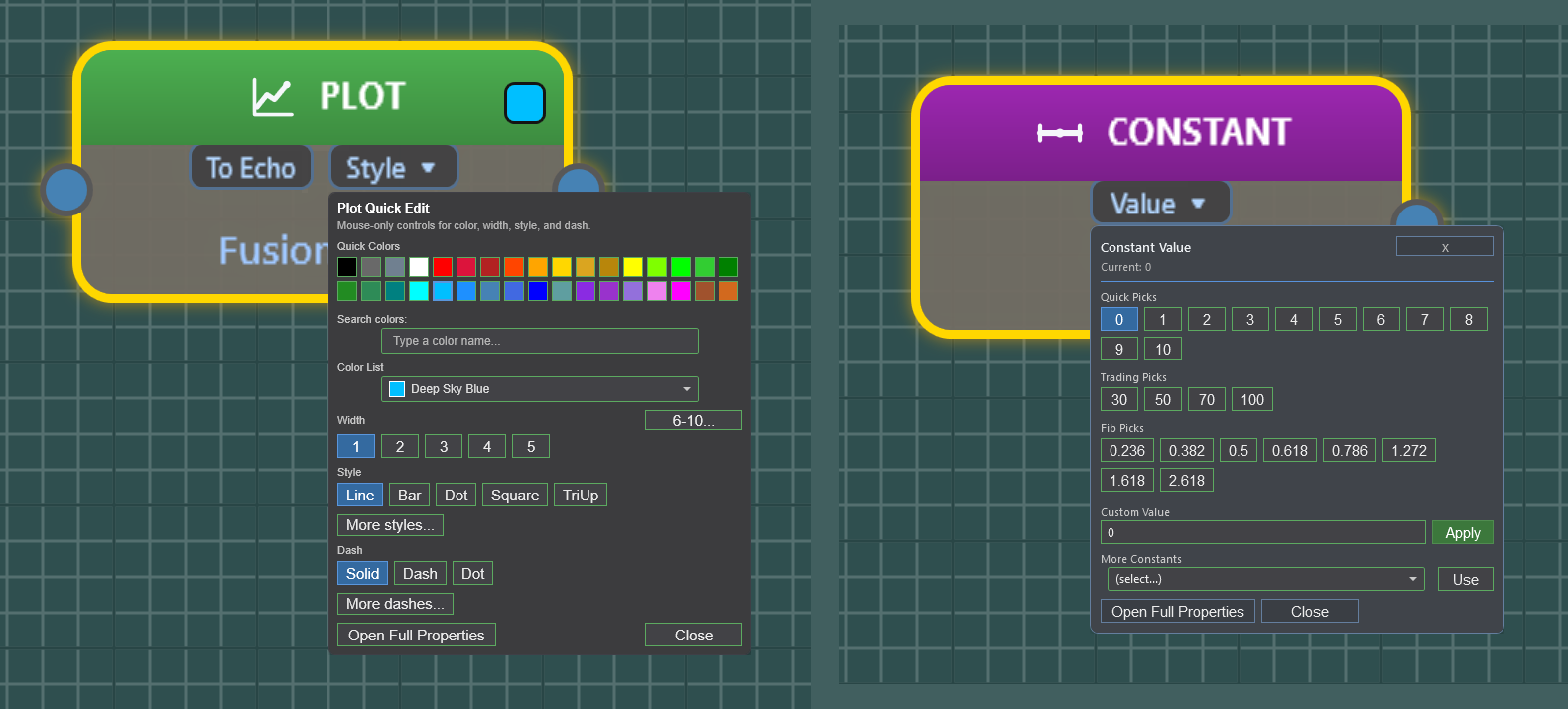Image resolution: width=1568 pixels, height=709 pixels.
Task: Choose Dash under the Dash section
Action: [x=420, y=574]
